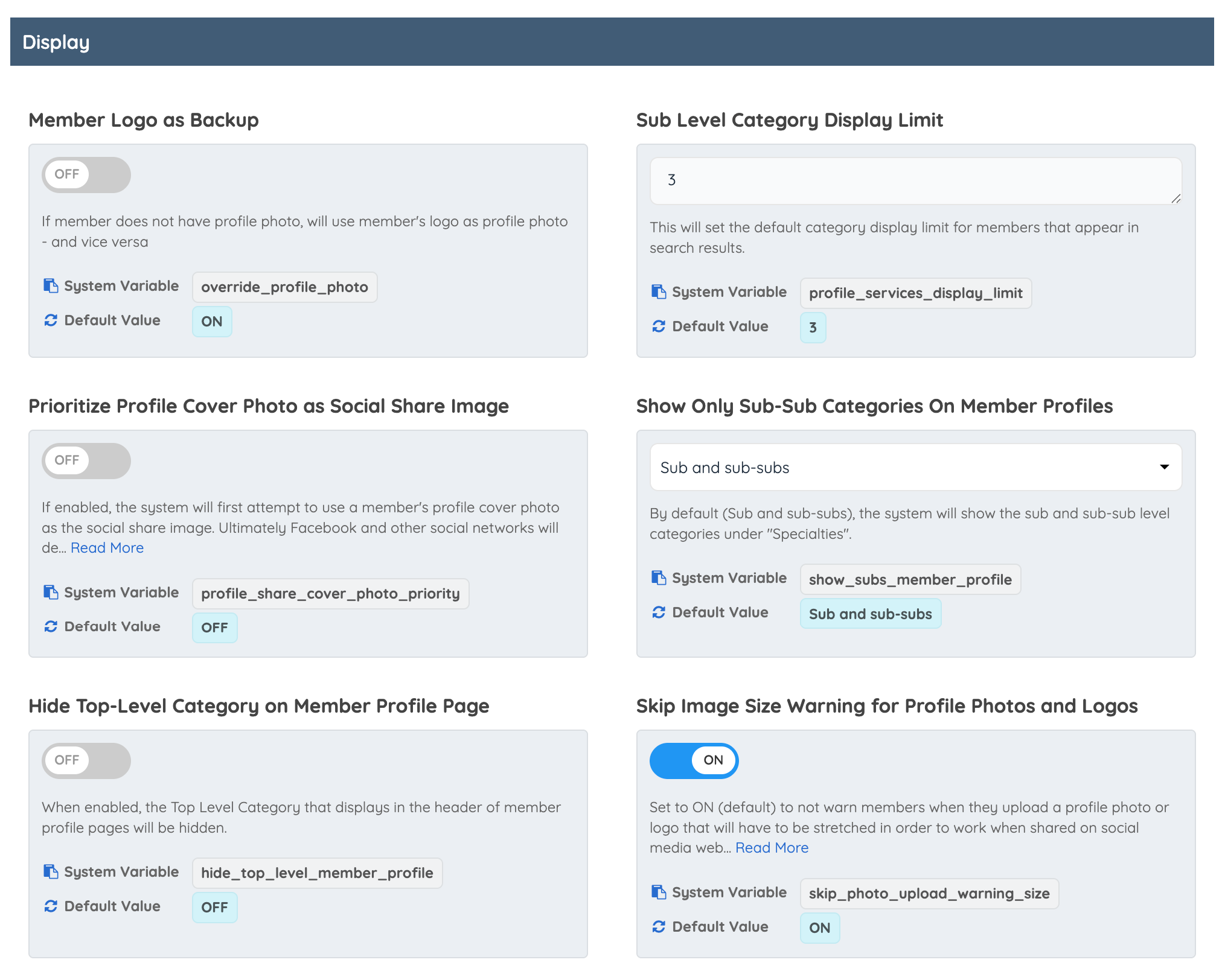Toggle the Member Logo as Backup switch
1225x980 pixels.
[x=86, y=175]
